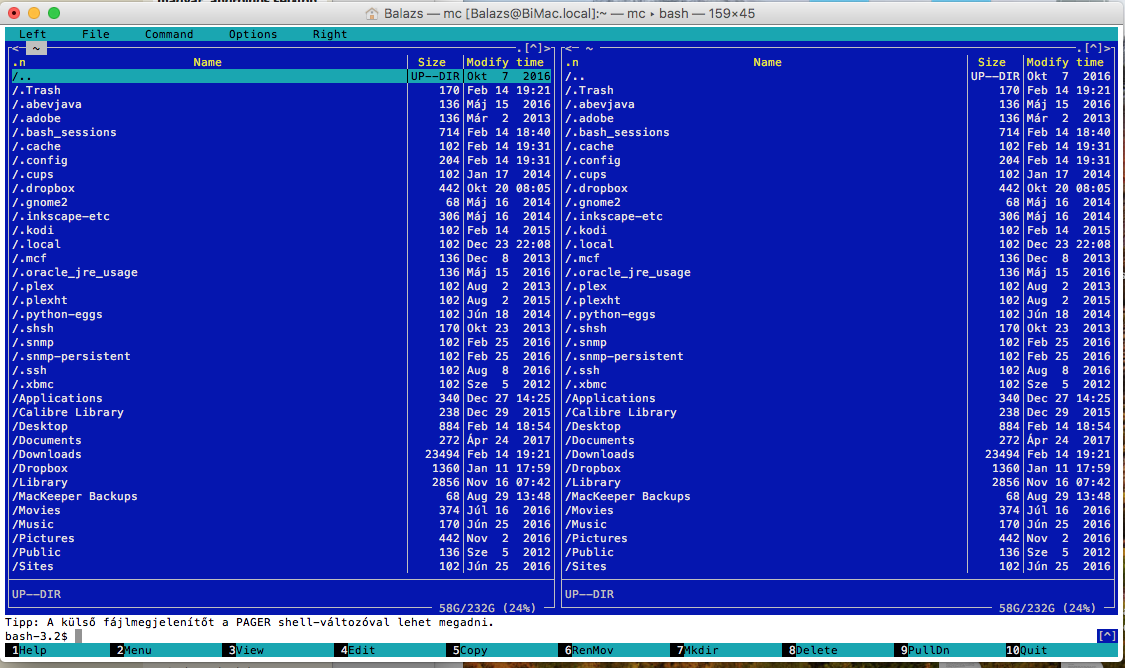This screenshot has width=1125, height=668.
Task: Select /.bash_sessions in the left panel
Action: (x=281, y=132)
